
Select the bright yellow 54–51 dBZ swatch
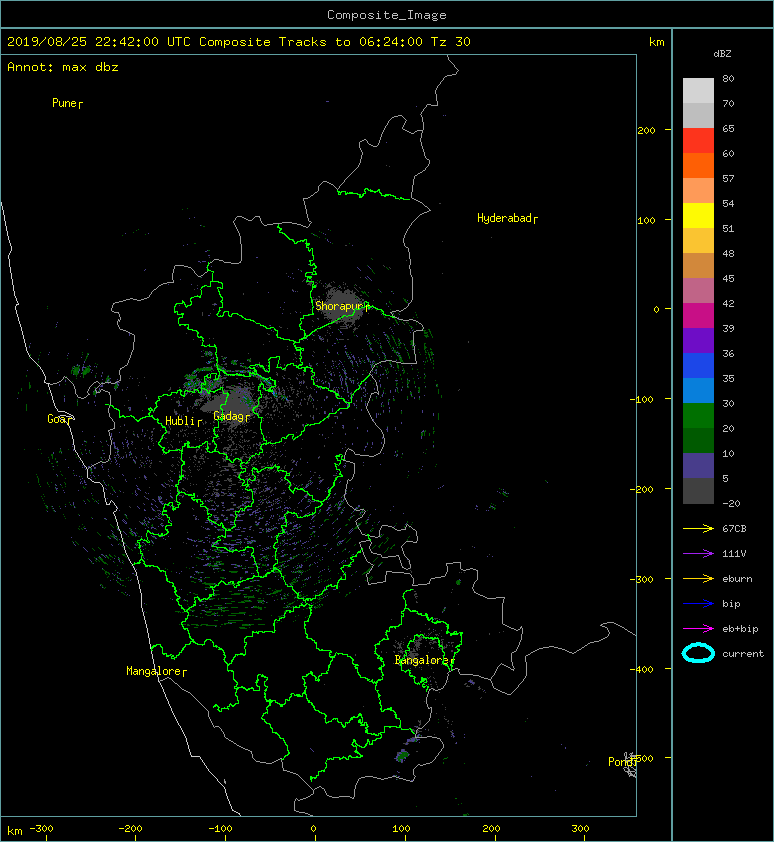coord(698,216)
